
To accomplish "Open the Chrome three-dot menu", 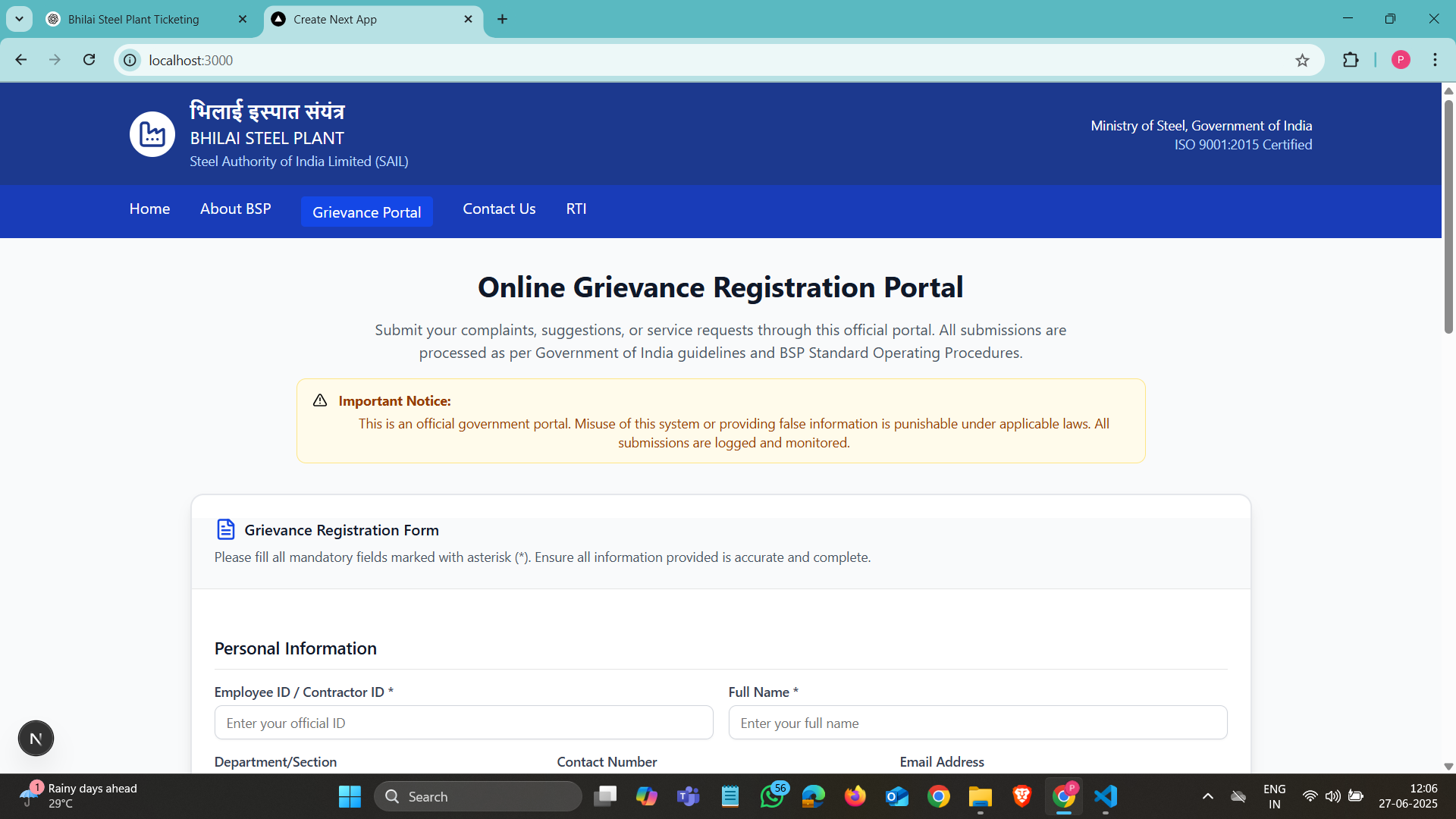I will pyautogui.click(x=1435, y=60).
